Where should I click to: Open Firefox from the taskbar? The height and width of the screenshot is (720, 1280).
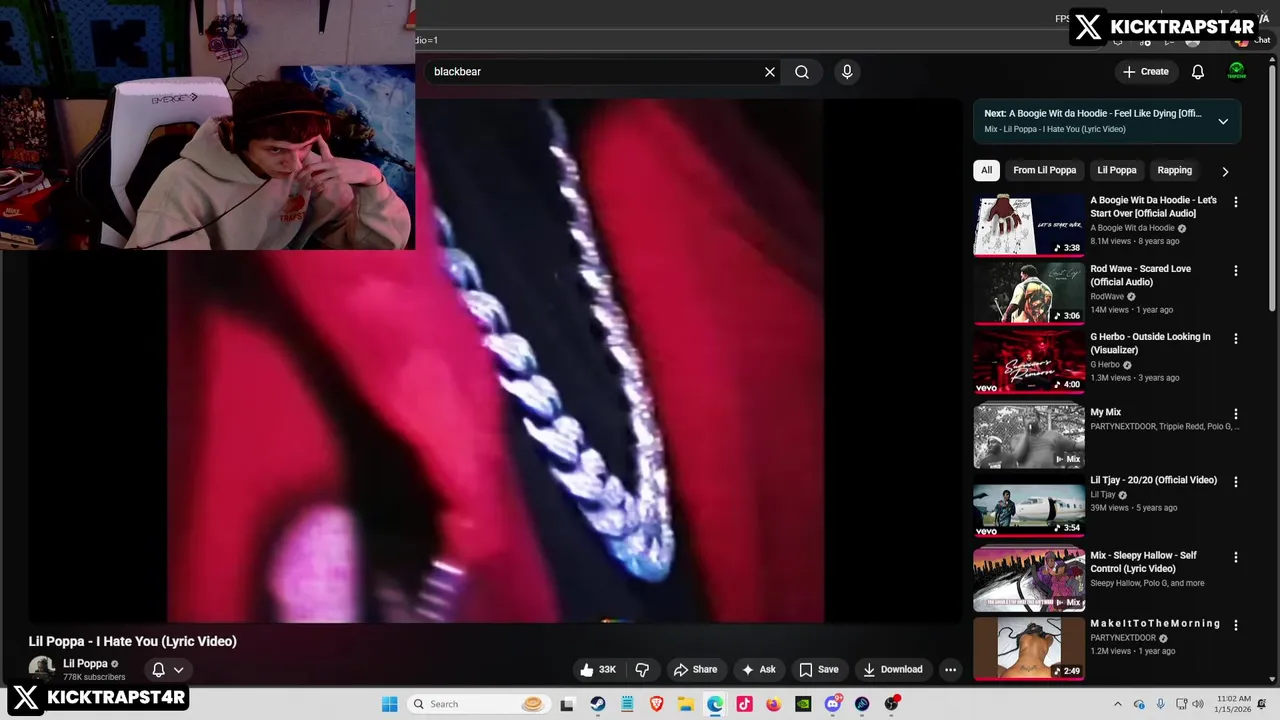click(x=773, y=704)
